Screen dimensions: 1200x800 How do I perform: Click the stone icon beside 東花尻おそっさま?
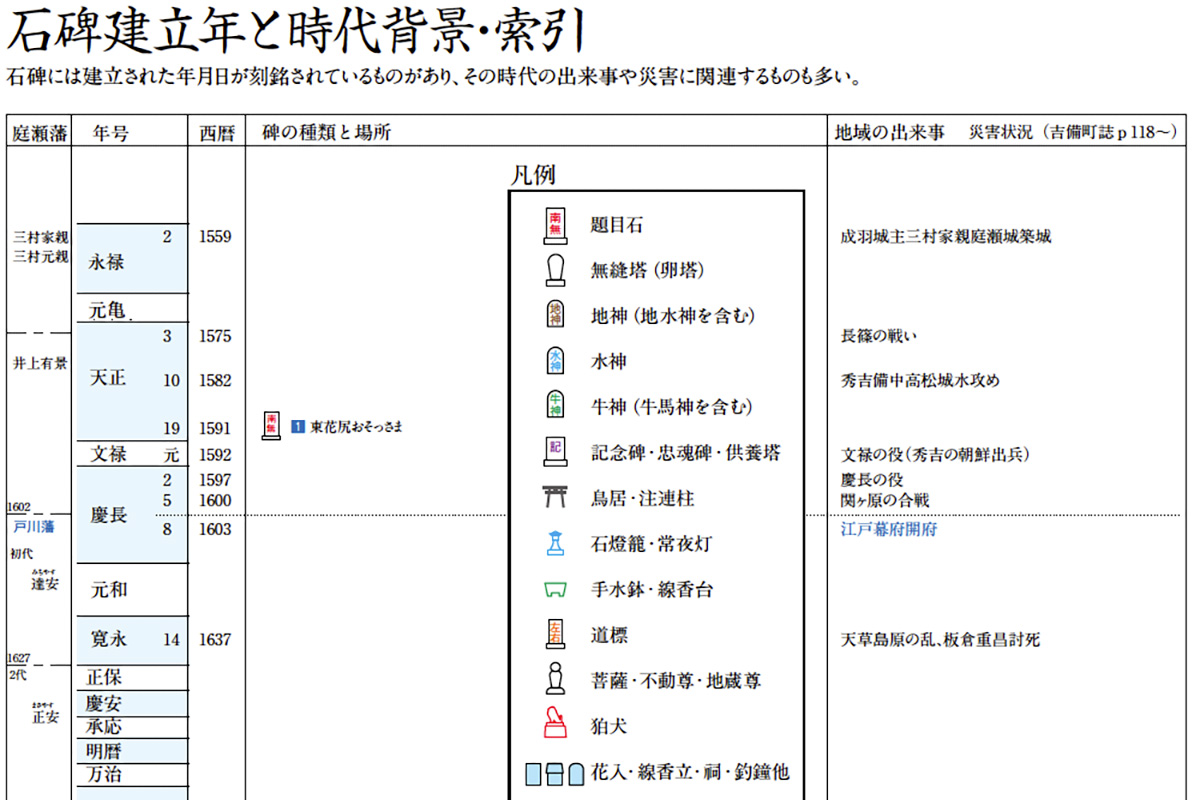click(x=271, y=426)
